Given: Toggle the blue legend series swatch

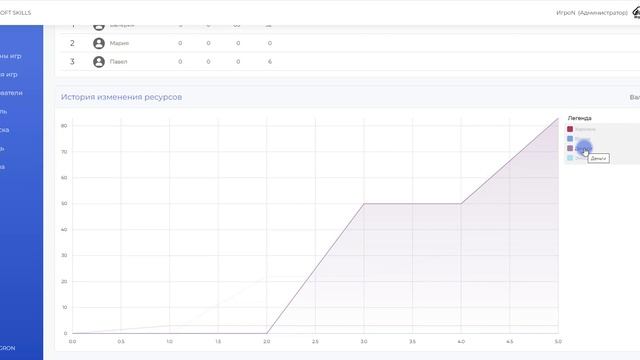Looking at the screenshot, I should (x=570, y=139).
